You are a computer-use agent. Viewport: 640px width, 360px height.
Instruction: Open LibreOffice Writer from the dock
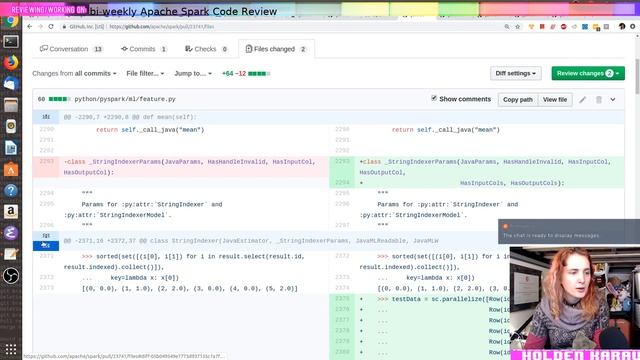click(x=11, y=148)
